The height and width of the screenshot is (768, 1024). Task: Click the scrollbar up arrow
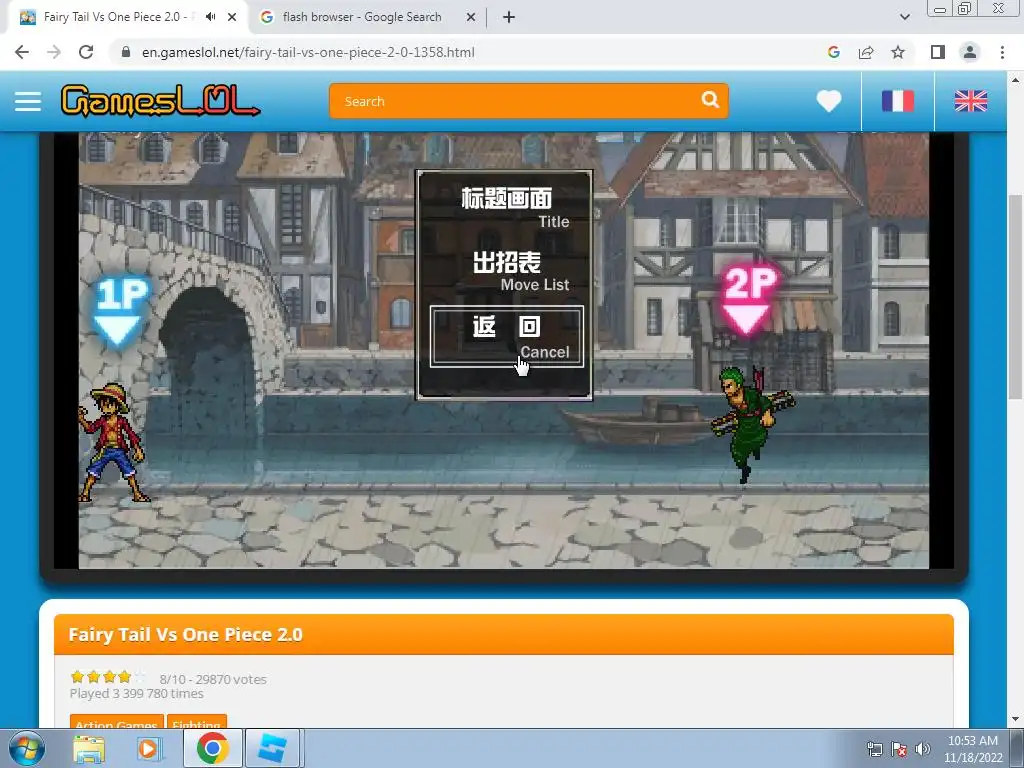[x=1016, y=80]
